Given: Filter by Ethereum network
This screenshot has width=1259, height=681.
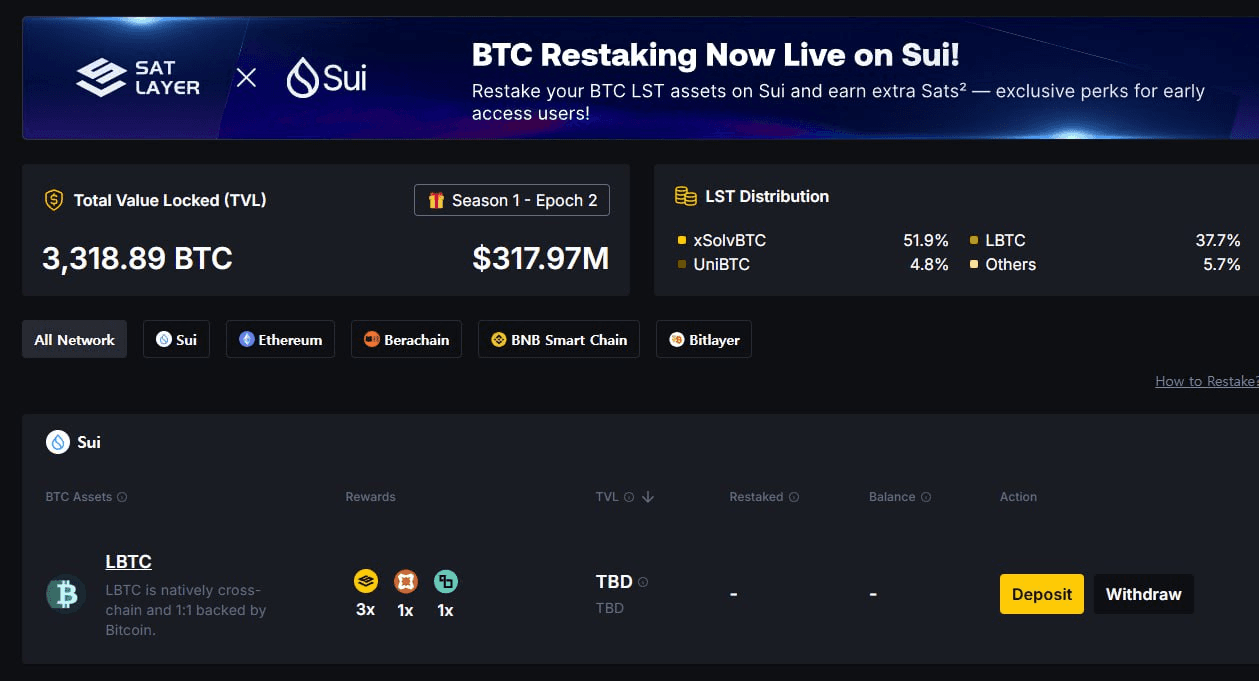Looking at the screenshot, I should tap(280, 339).
